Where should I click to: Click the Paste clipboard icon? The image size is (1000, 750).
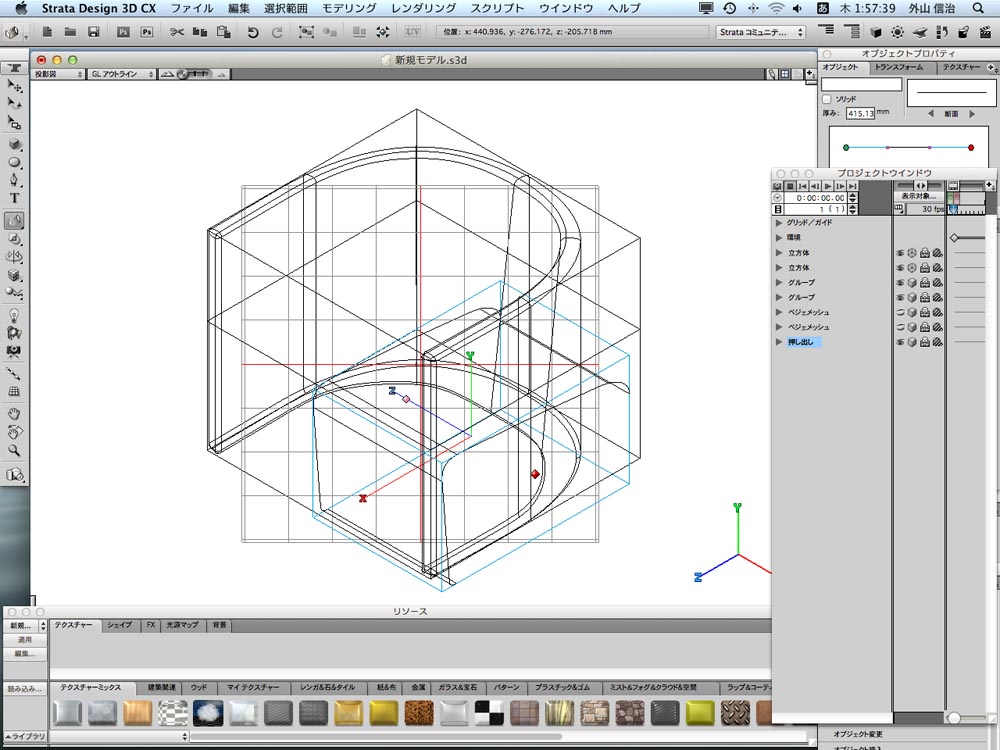[x=223, y=32]
